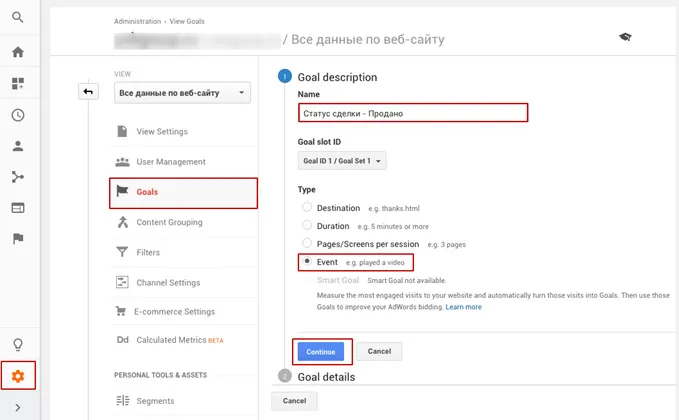Image resolution: width=679 pixels, height=420 pixels.
Task: Open Conversions flag icon in sidebar
Action: [x=18, y=239]
